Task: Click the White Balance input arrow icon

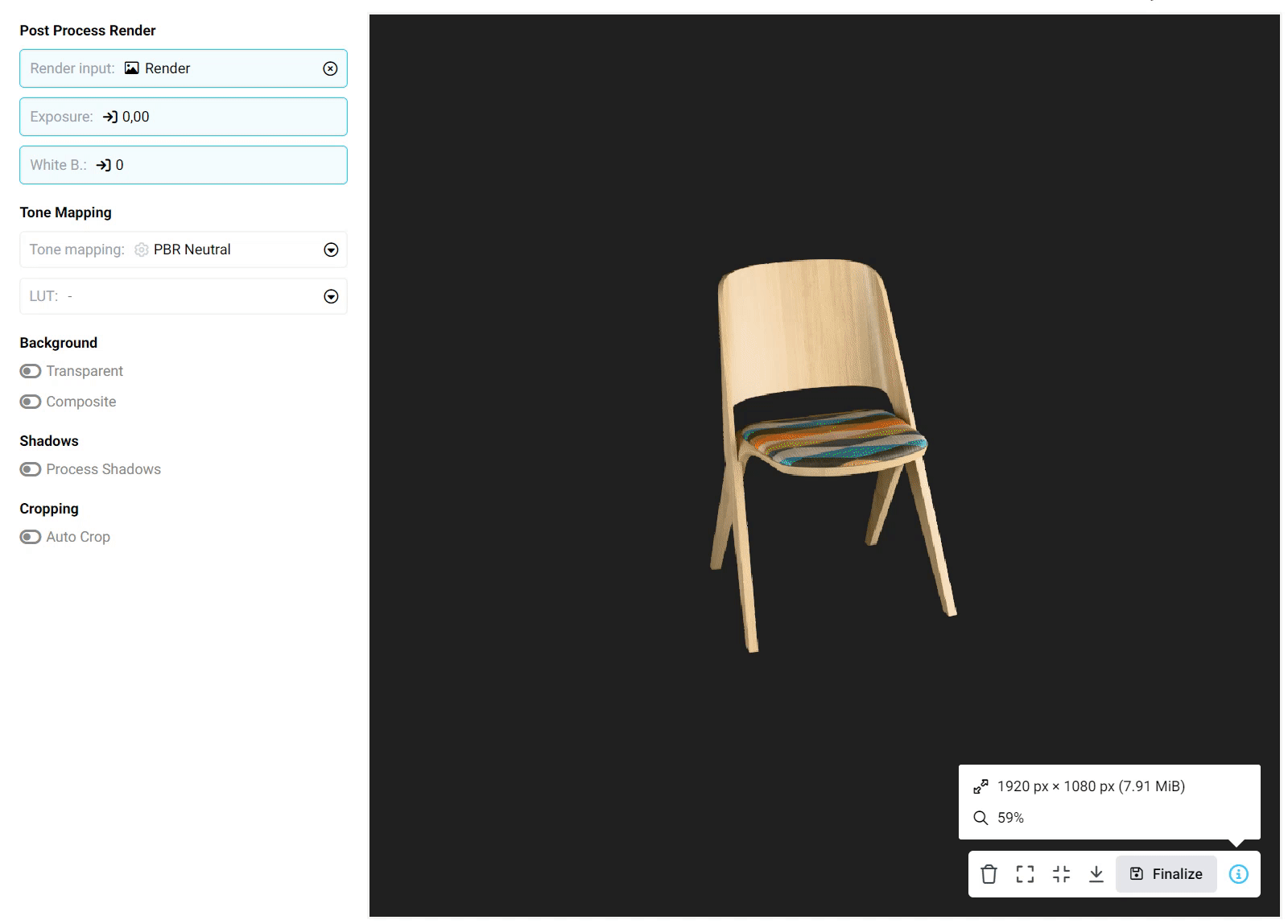Action: [x=104, y=165]
